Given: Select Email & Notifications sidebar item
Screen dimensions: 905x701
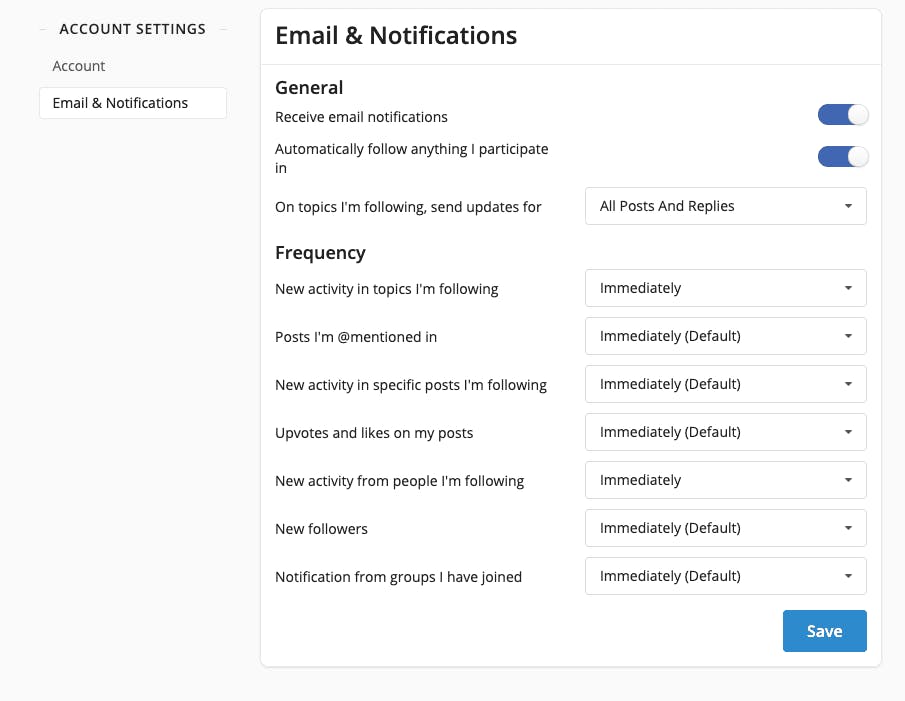Looking at the screenshot, I should (x=133, y=103).
